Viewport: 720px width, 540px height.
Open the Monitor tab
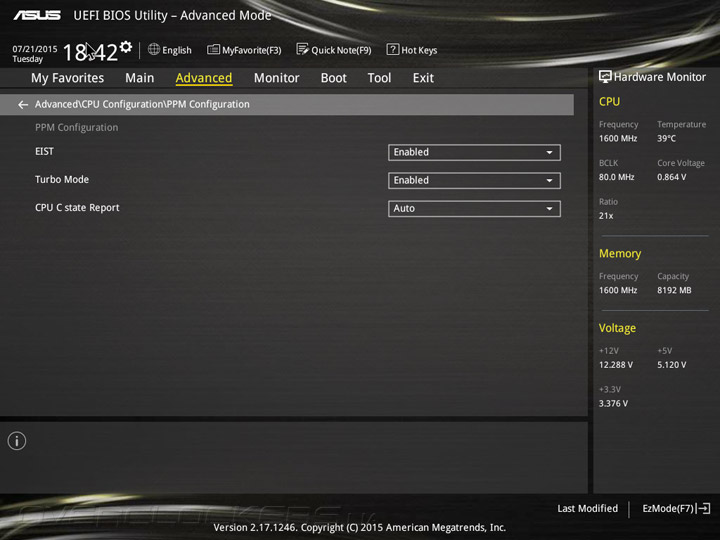click(x=276, y=78)
